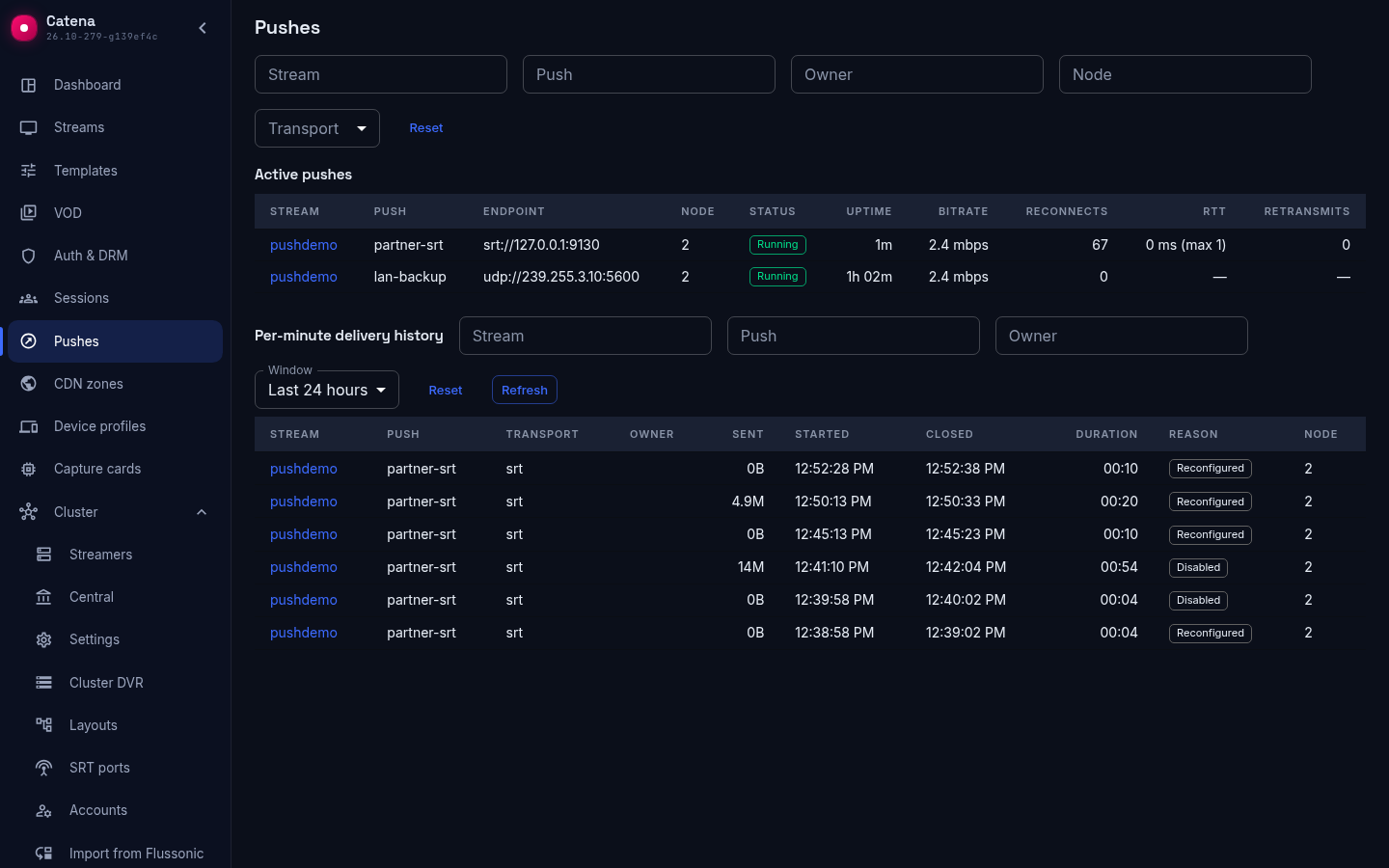This screenshot has width=1389, height=868.
Task: Click the RECONNECTS column header
Action: pos(1067,211)
